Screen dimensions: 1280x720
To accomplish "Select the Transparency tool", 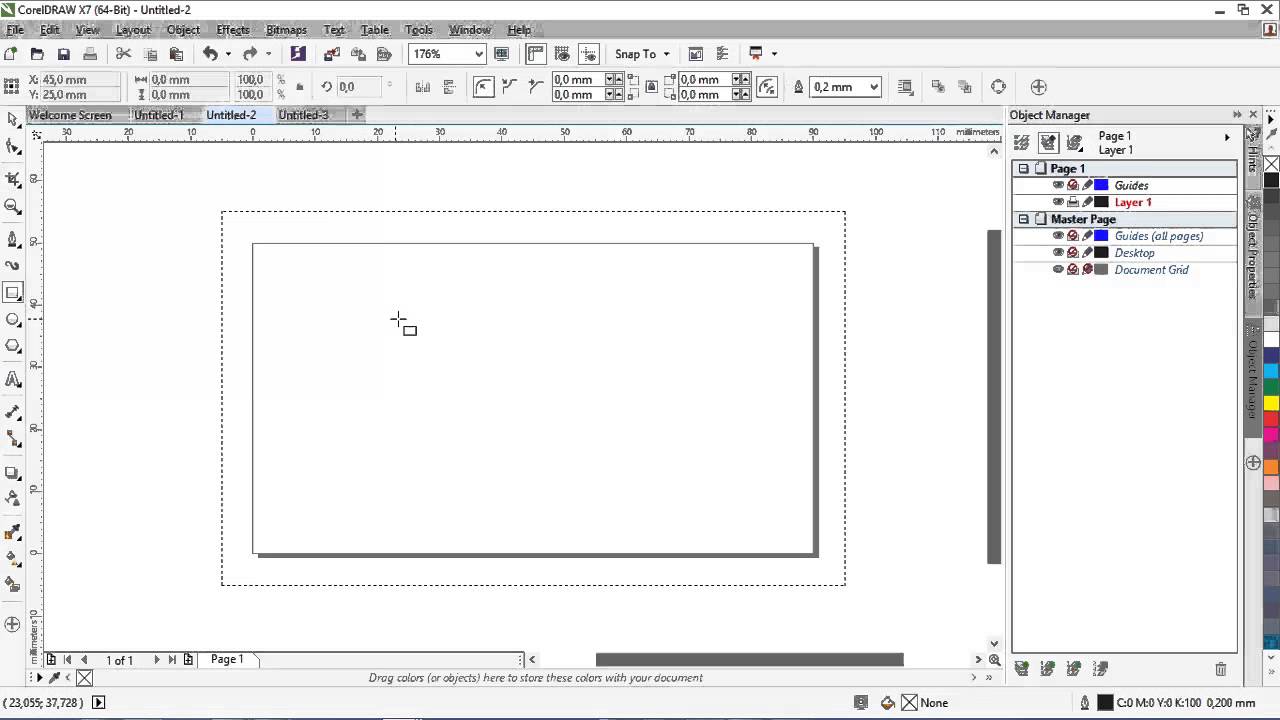I will pyautogui.click(x=12, y=498).
